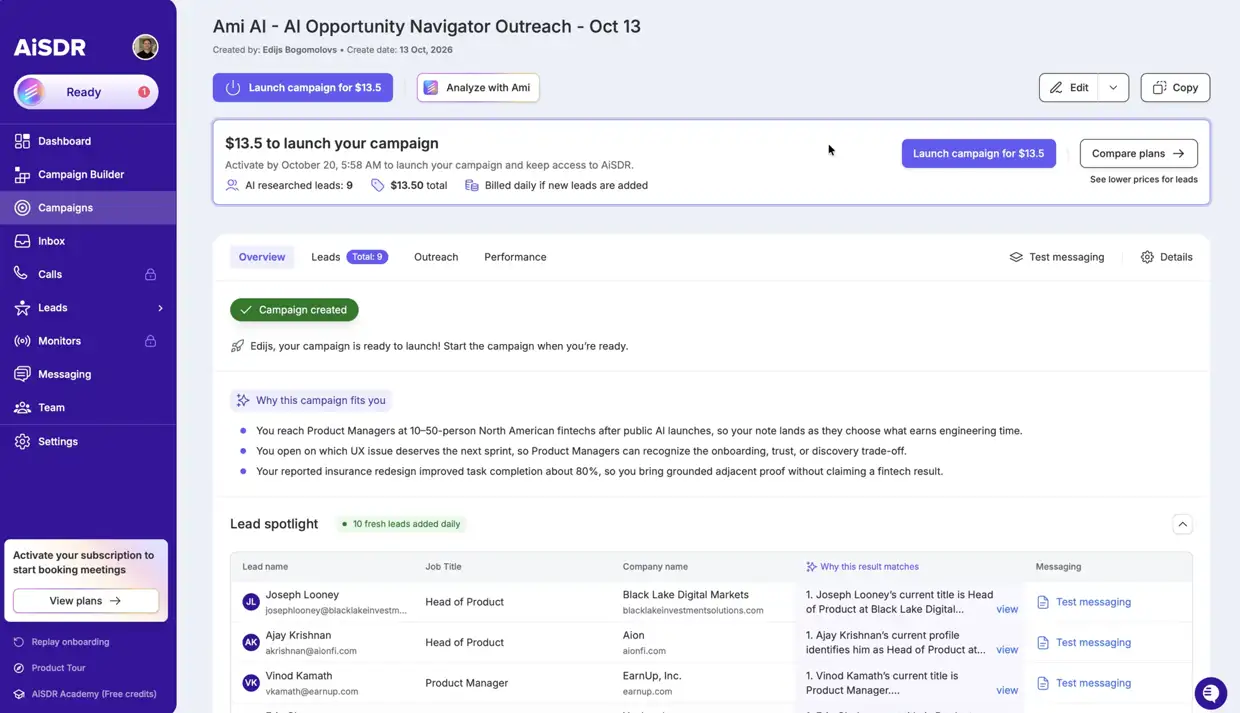Click the Campaign created status badge

294,310
